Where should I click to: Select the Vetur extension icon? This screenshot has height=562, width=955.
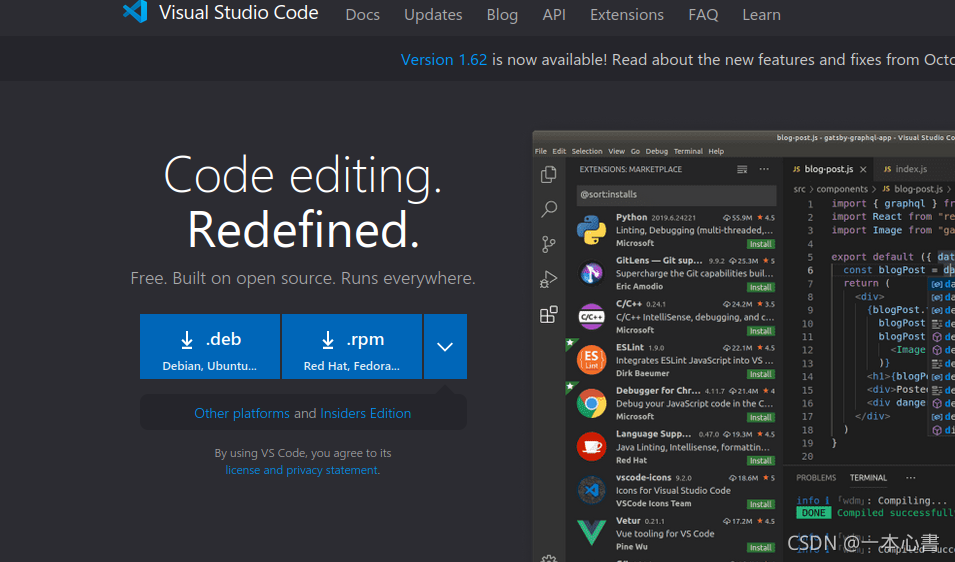pos(591,533)
